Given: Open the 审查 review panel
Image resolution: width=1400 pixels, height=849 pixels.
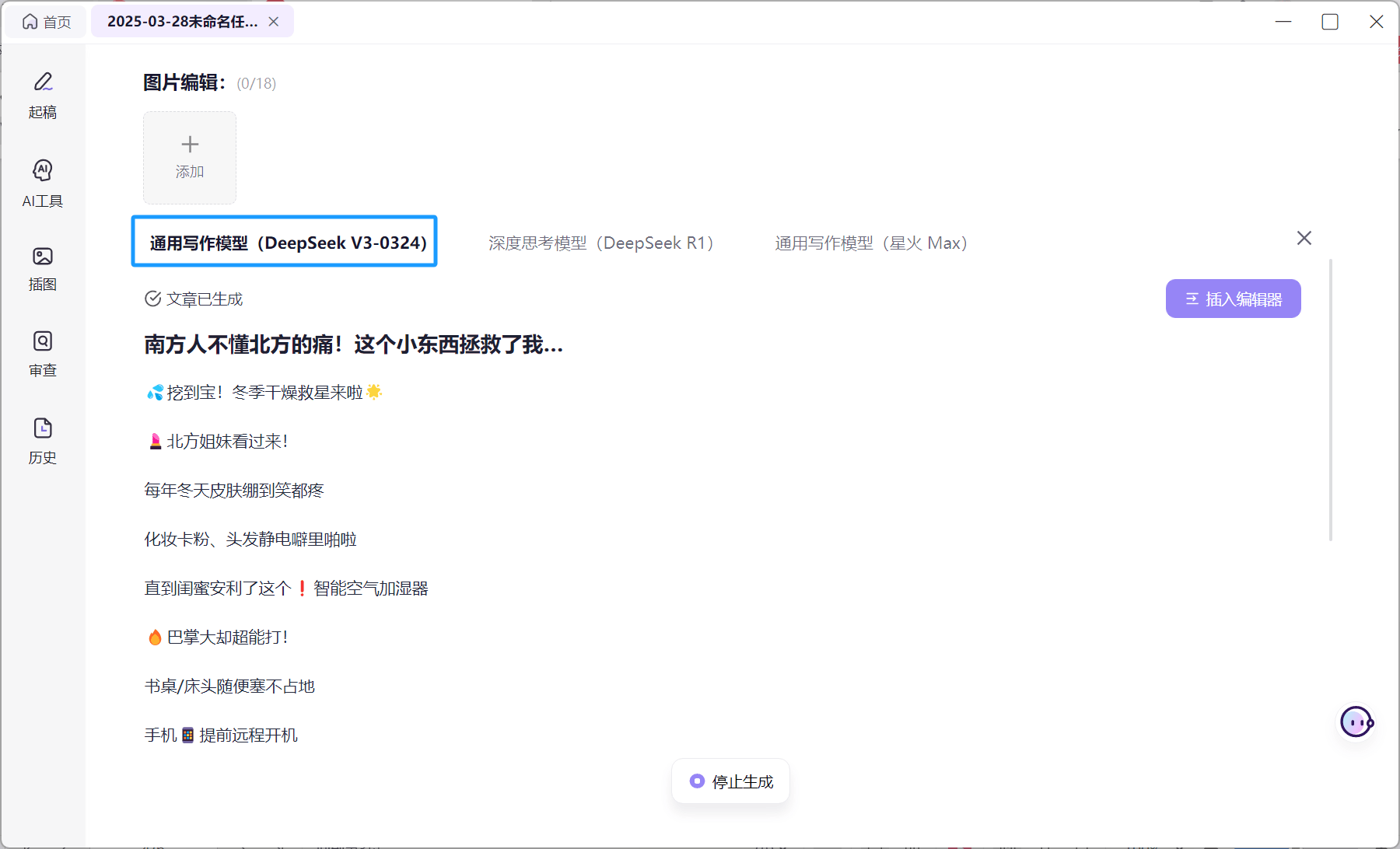Looking at the screenshot, I should tap(43, 354).
